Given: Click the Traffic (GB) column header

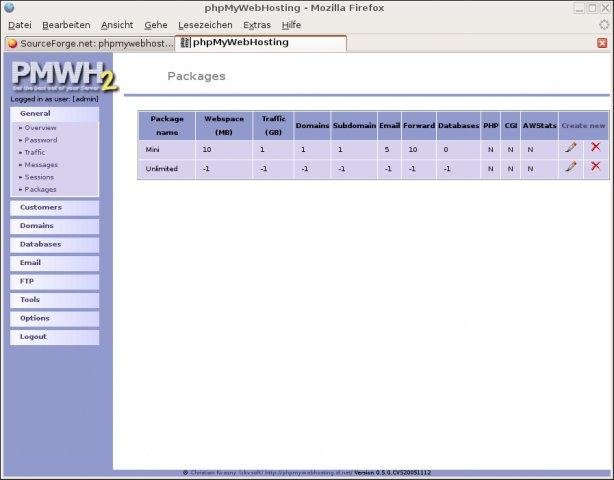Looking at the screenshot, I should [x=273, y=126].
